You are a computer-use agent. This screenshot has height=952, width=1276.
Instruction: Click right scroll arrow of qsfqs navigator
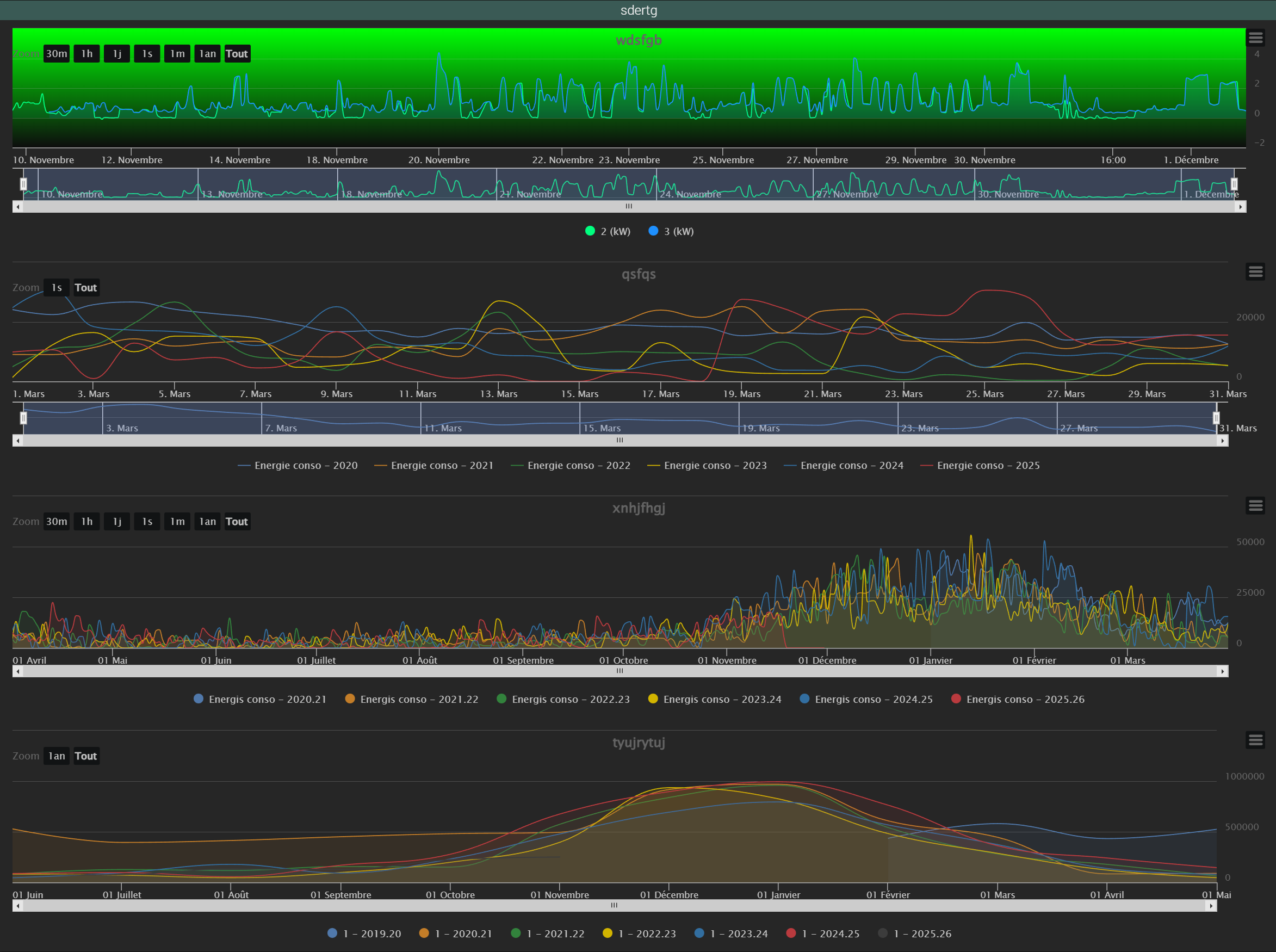pyautogui.click(x=1222, y=441)
